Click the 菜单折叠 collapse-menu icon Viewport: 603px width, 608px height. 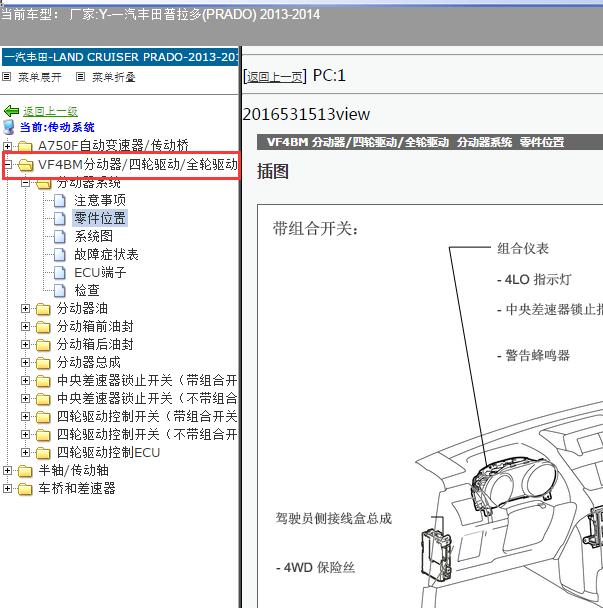pyautogui.click(x=80, y=77)
